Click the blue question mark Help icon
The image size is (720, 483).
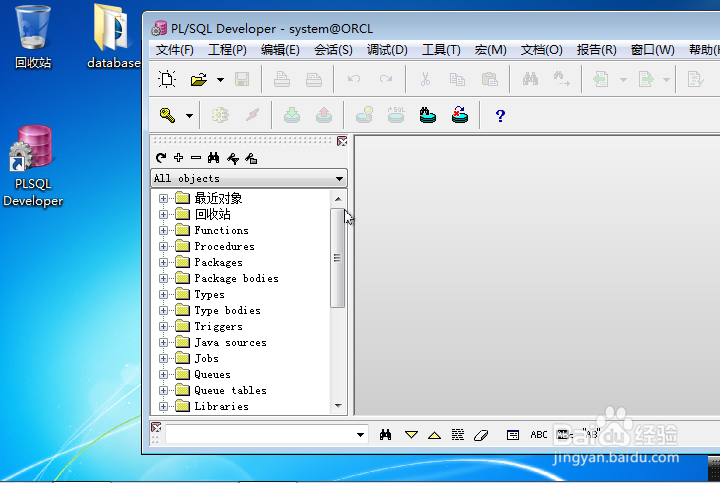500,116
